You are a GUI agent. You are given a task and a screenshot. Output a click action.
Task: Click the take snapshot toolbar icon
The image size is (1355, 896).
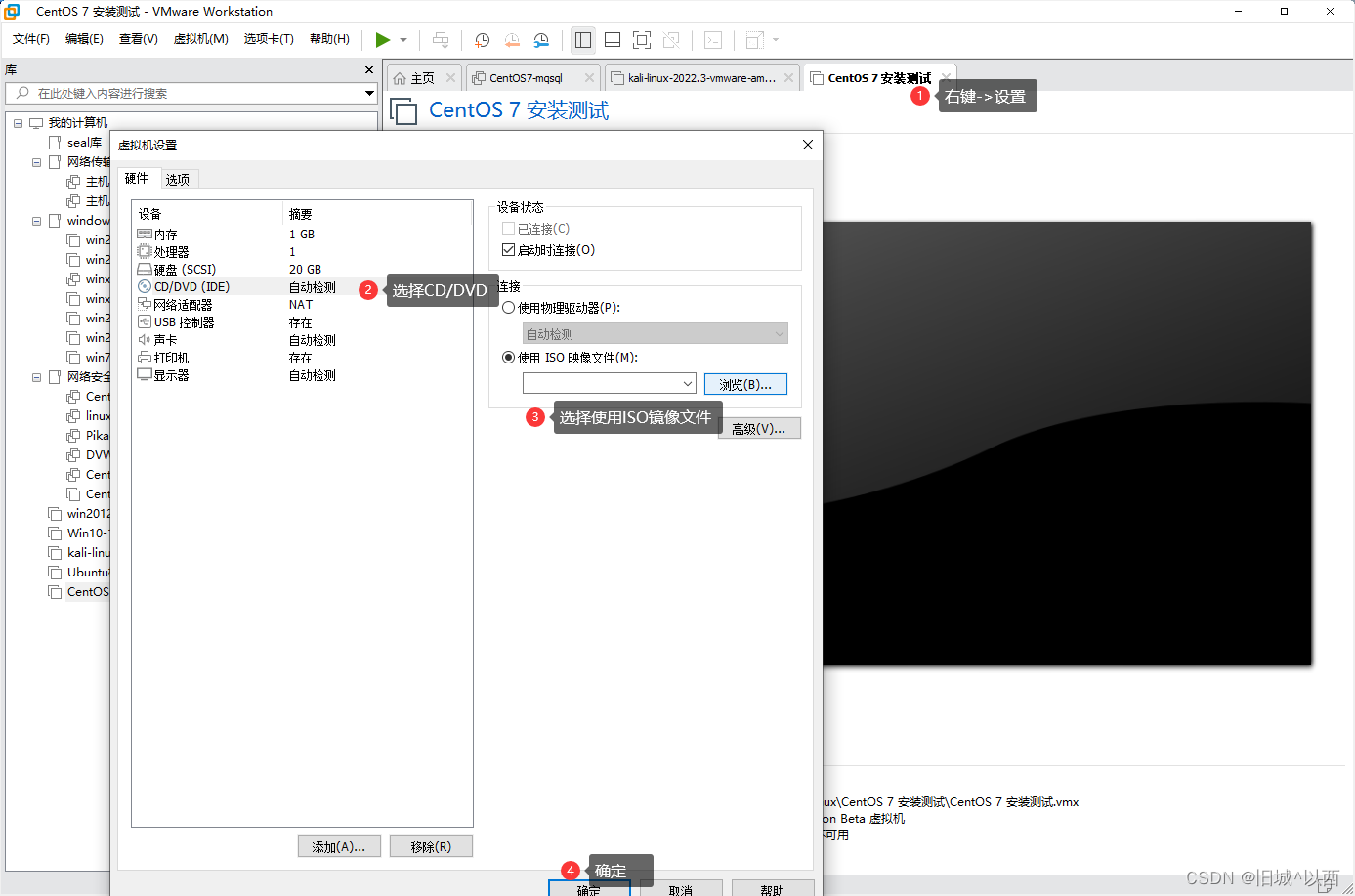coord(482,40)
